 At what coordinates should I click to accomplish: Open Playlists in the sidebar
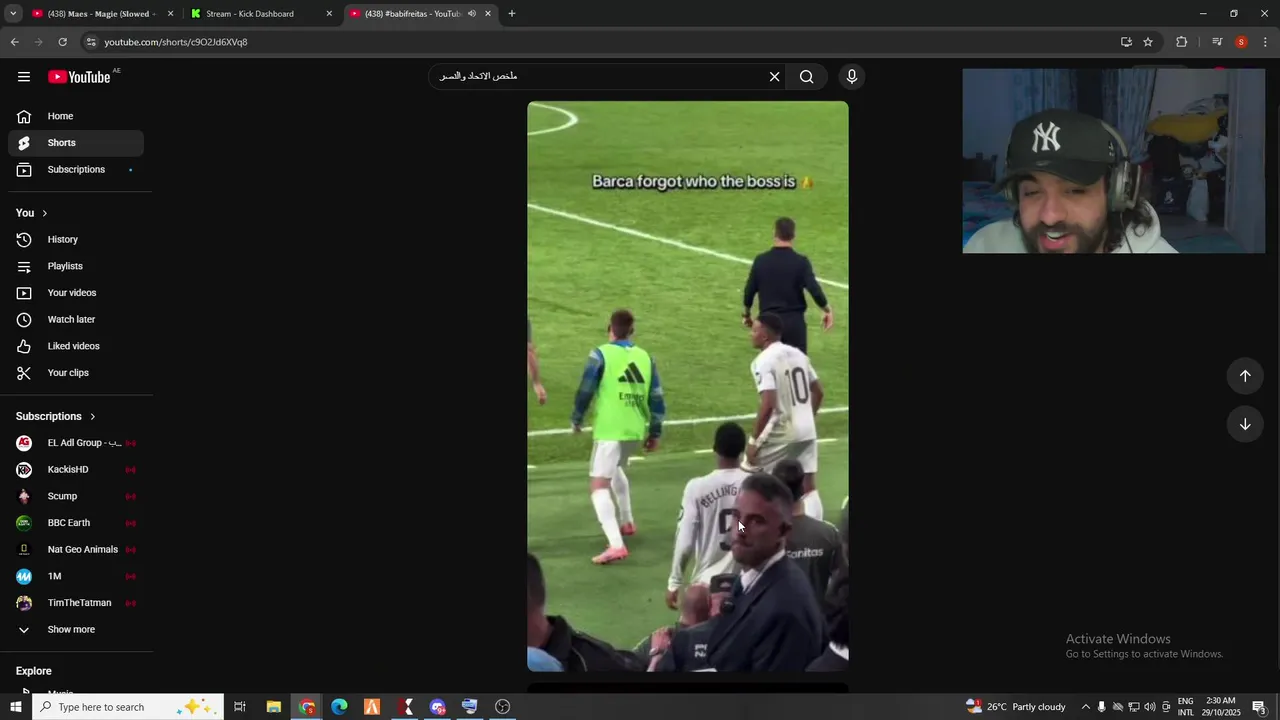pyautogui.click(x=76, y=266)
